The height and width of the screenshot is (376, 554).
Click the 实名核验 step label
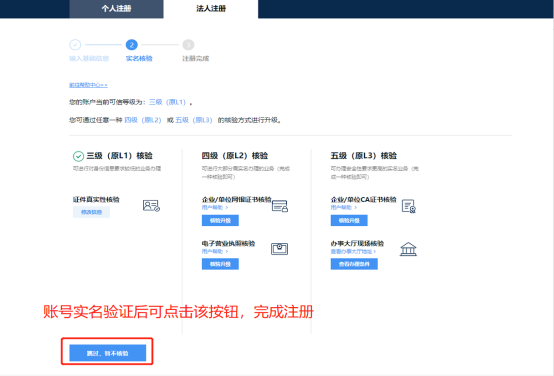pyautogui.click(x=139, y=58)
